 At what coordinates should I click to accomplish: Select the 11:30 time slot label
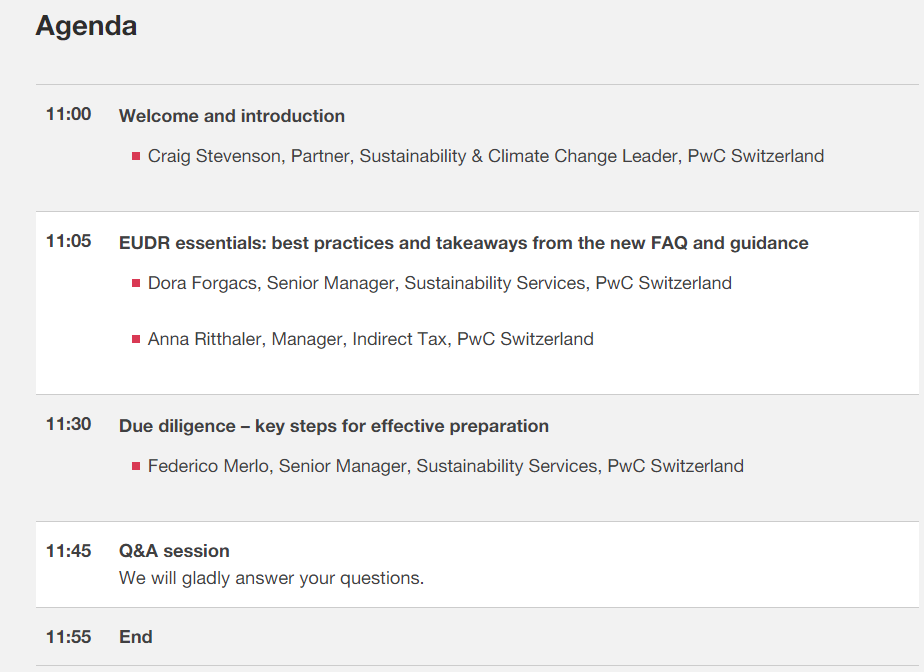(68, 424)
